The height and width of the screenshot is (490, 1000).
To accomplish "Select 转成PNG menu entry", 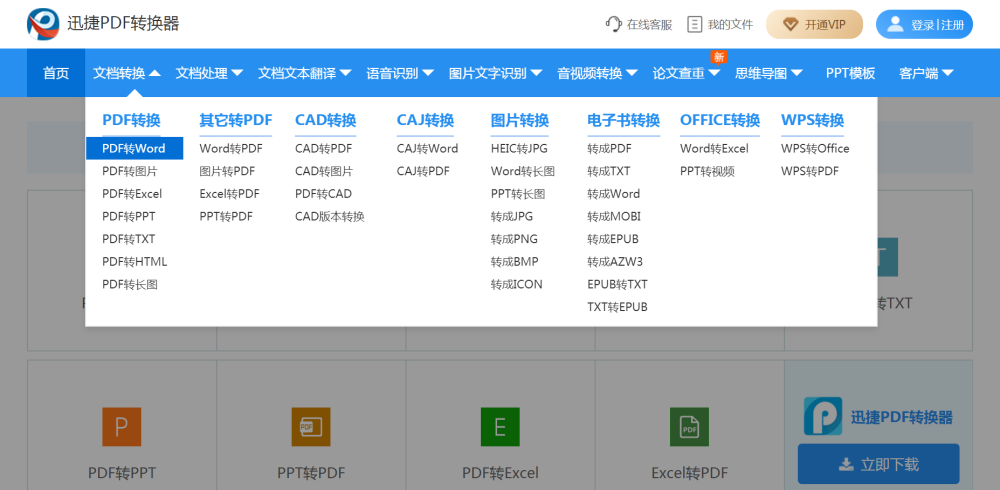I will pyautogui.click(x=514, y=239).
